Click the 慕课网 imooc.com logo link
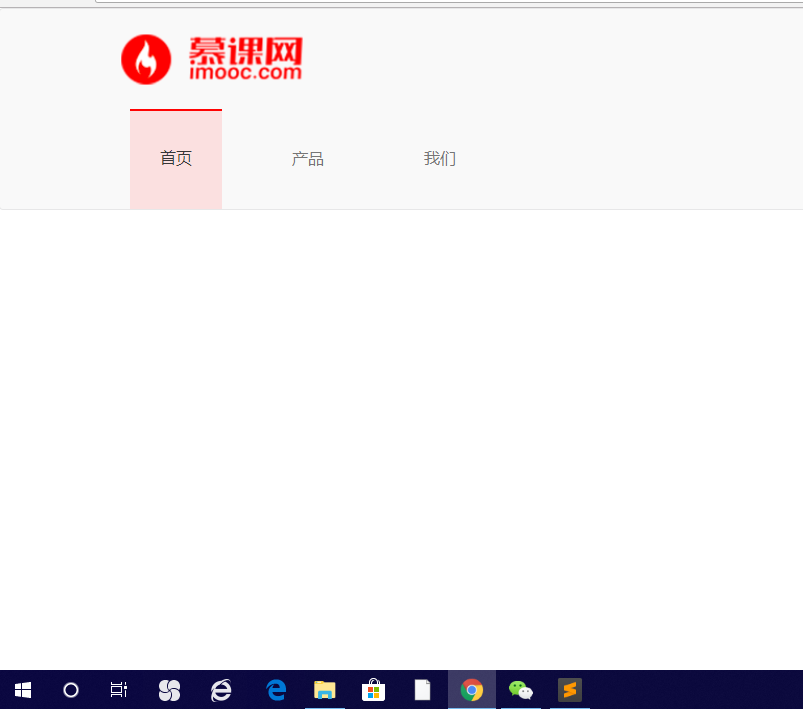Viewport: 803px width, 709px height. pyautogui.click(x=211, y=58)
